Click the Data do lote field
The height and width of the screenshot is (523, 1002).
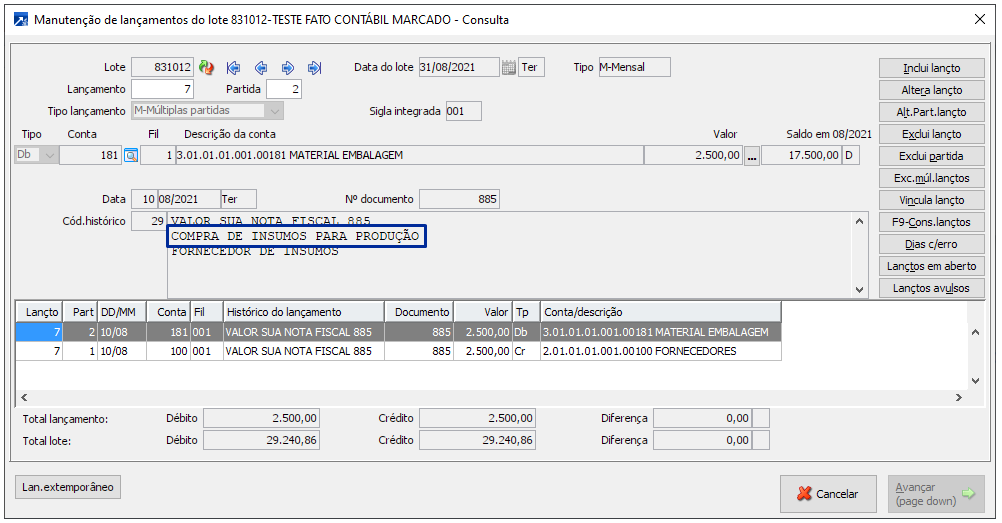459,67
